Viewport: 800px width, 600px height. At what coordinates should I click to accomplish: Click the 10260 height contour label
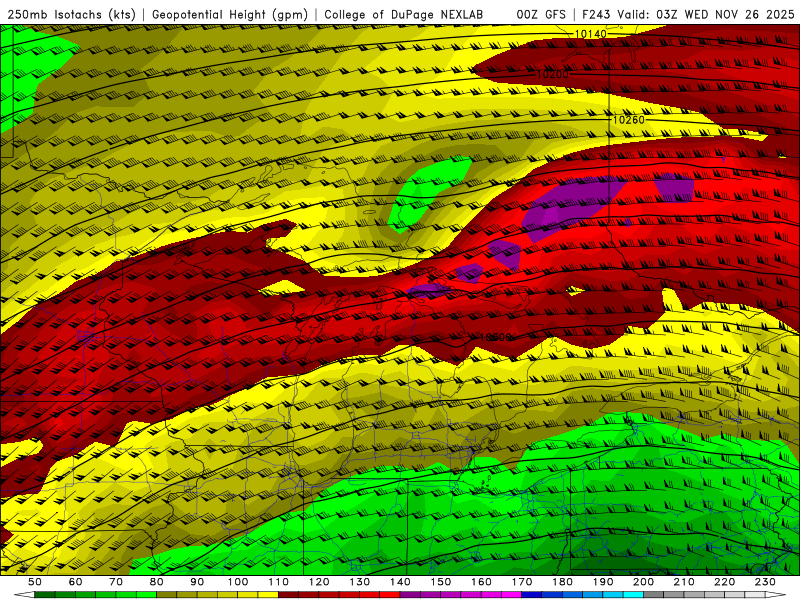[629, 120]
